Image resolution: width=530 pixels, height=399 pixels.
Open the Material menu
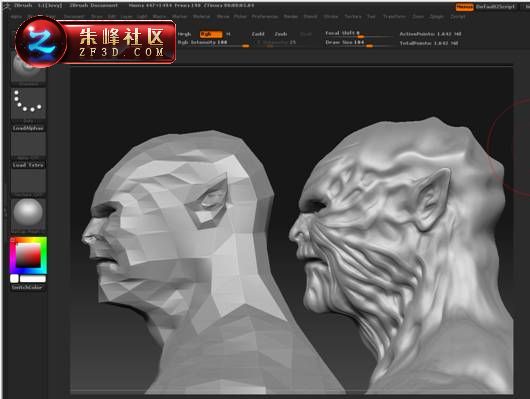tap(201, 16)
